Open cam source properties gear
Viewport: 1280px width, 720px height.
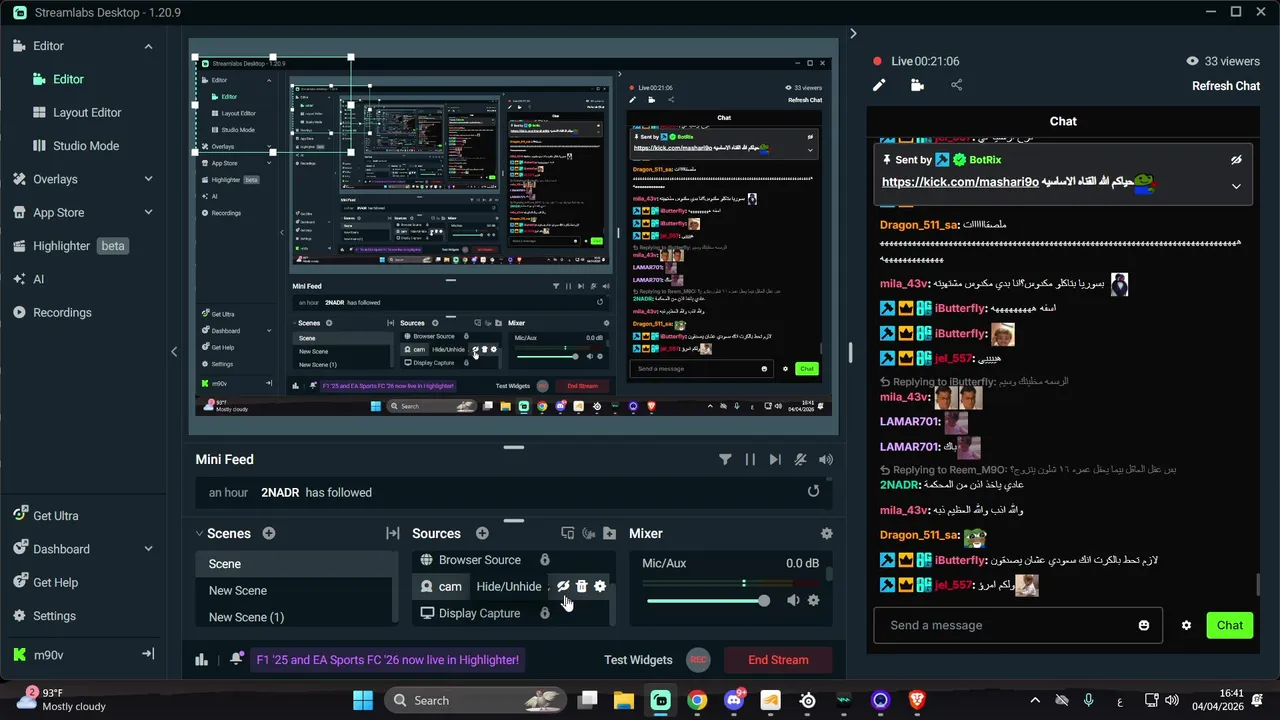600,586
